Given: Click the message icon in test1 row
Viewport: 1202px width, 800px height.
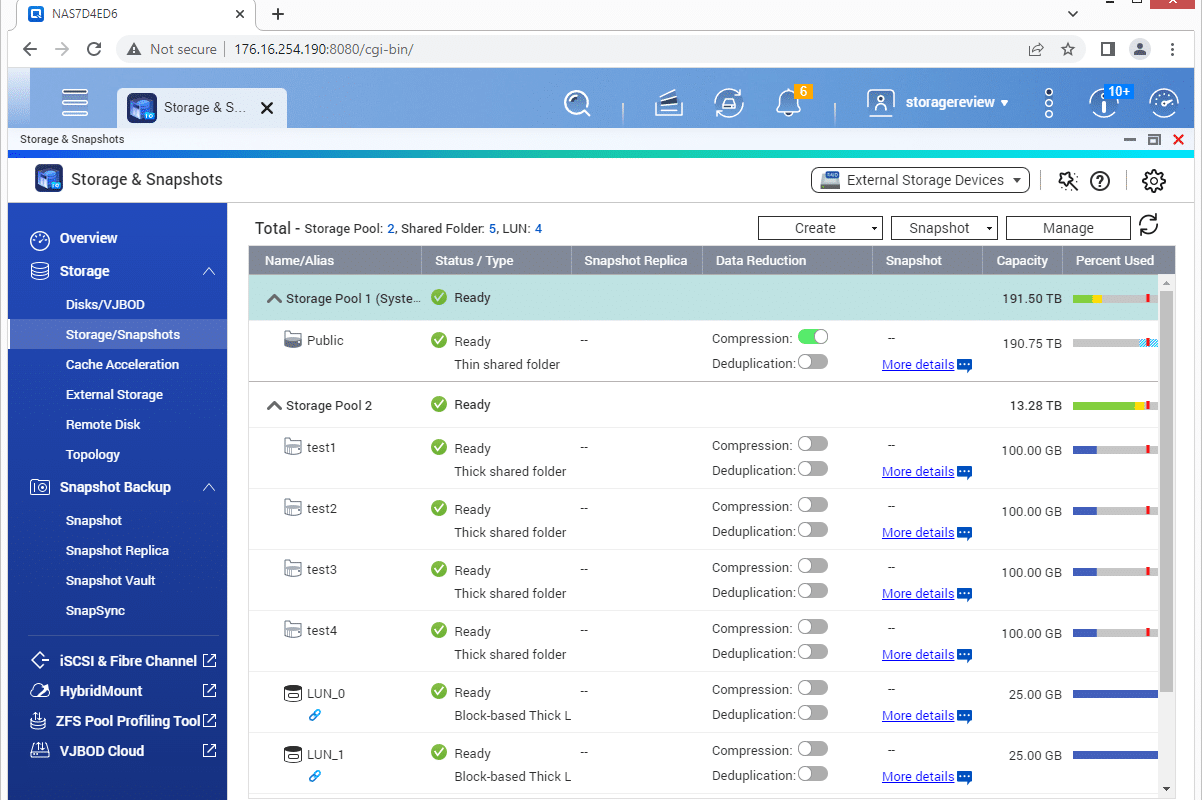Looking at the screenshot, I should 965,472.
